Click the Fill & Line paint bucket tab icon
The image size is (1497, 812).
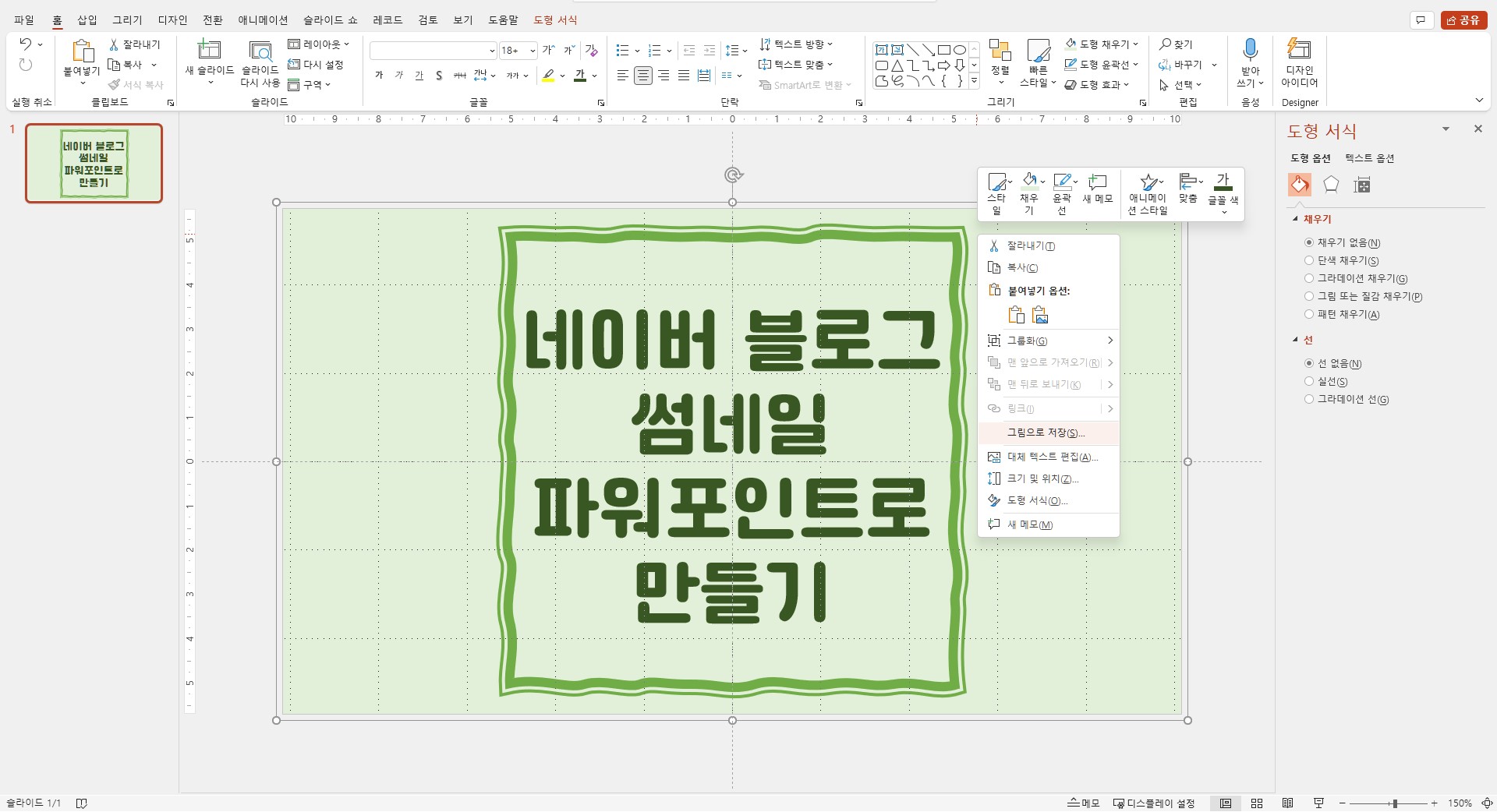coord(1299,185)
